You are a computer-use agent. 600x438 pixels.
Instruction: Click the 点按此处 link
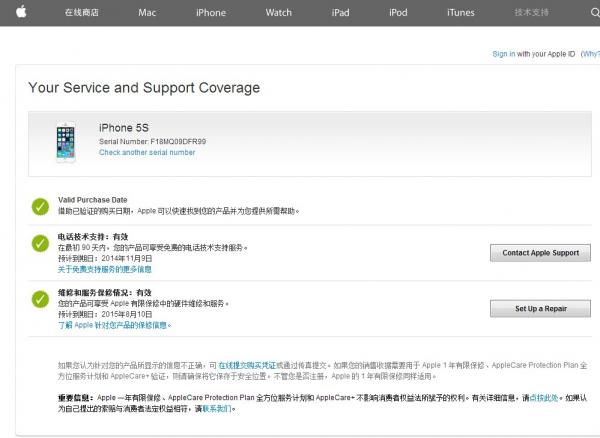pos(544,398)
